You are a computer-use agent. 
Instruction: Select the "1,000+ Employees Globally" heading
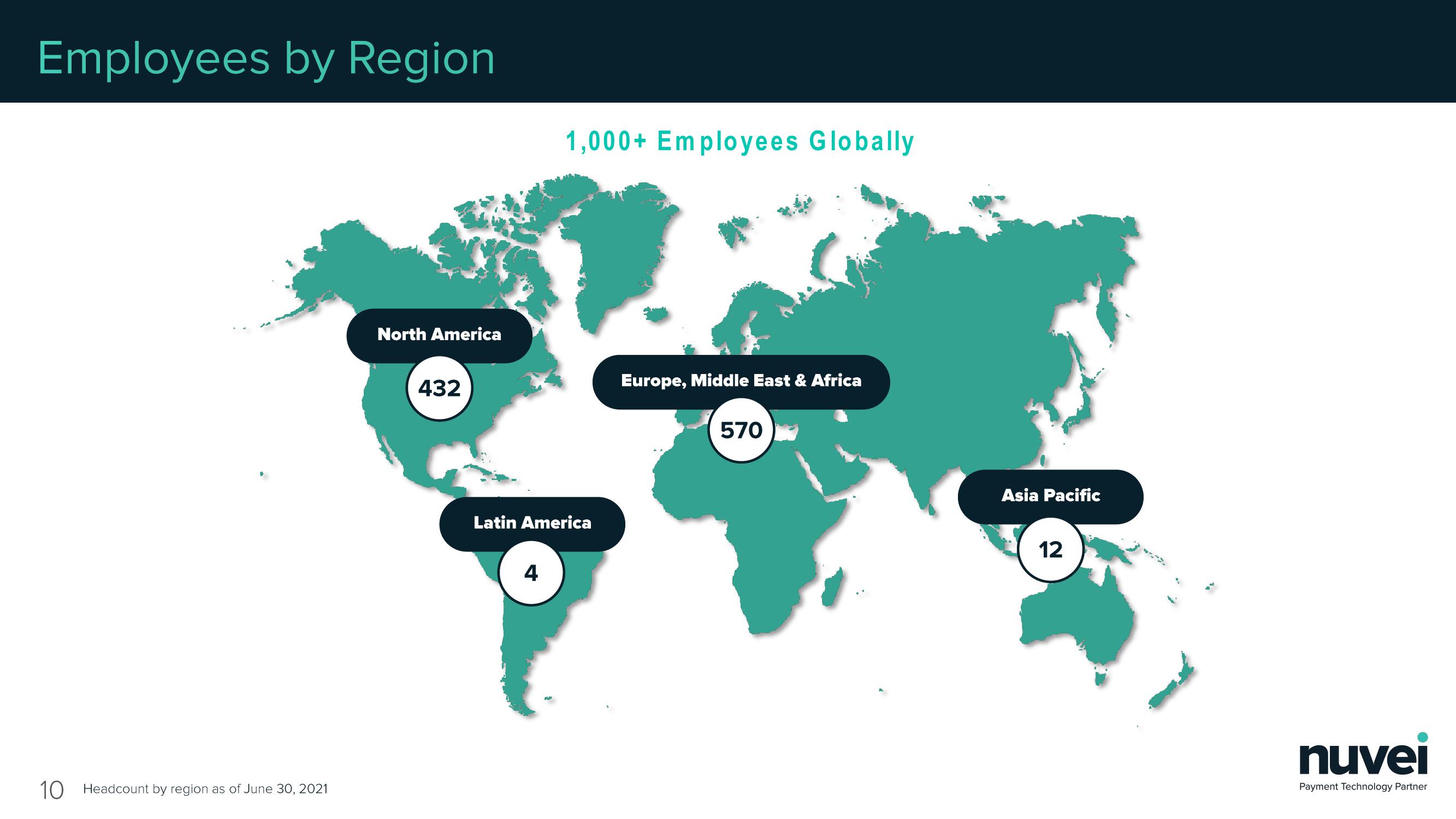740,141
